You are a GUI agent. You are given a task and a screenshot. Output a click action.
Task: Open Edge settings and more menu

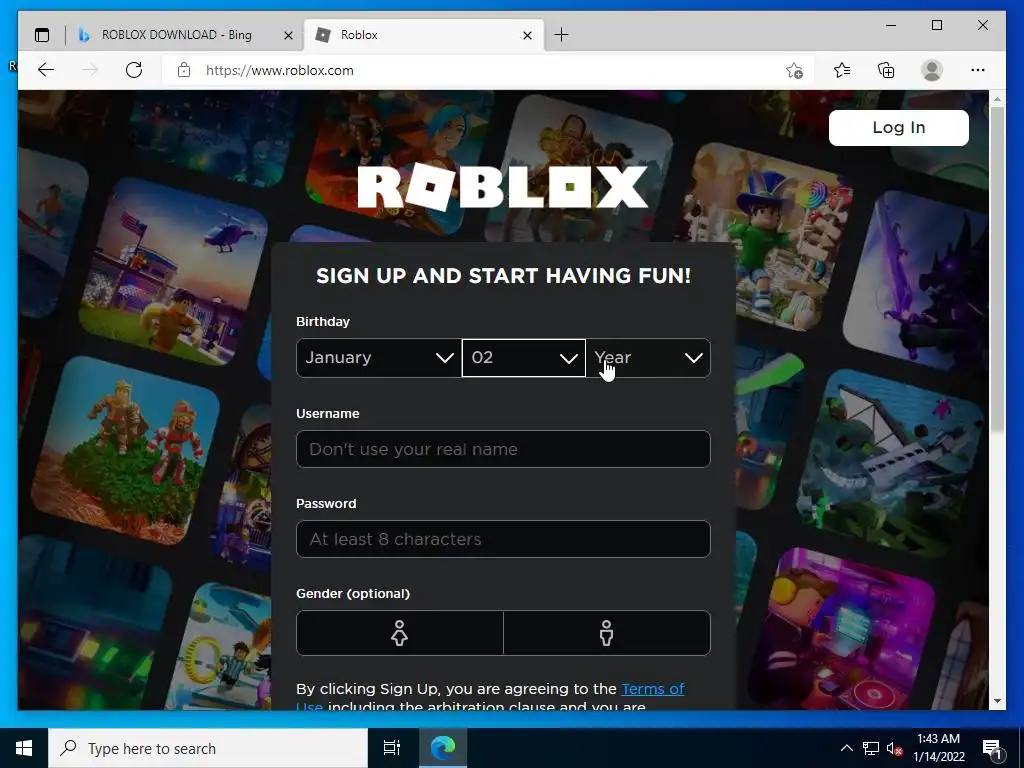(x=978, y=70)
